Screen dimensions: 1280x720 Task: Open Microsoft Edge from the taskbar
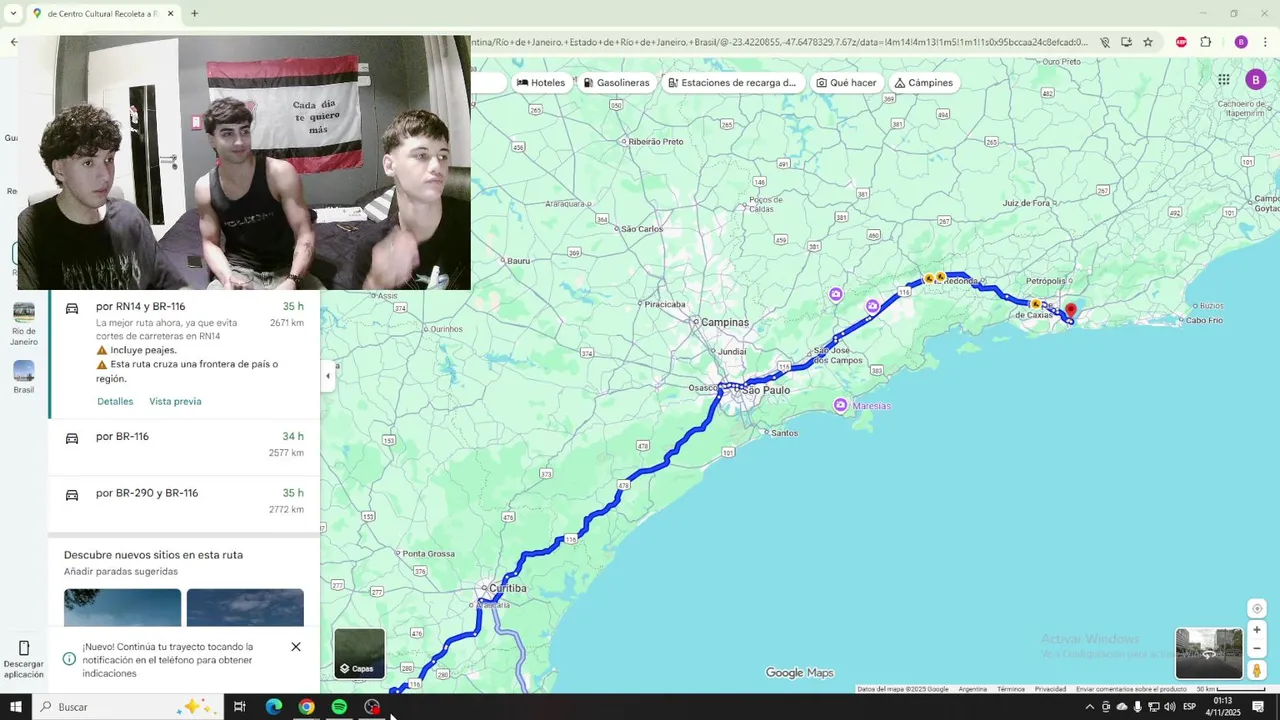273,707
